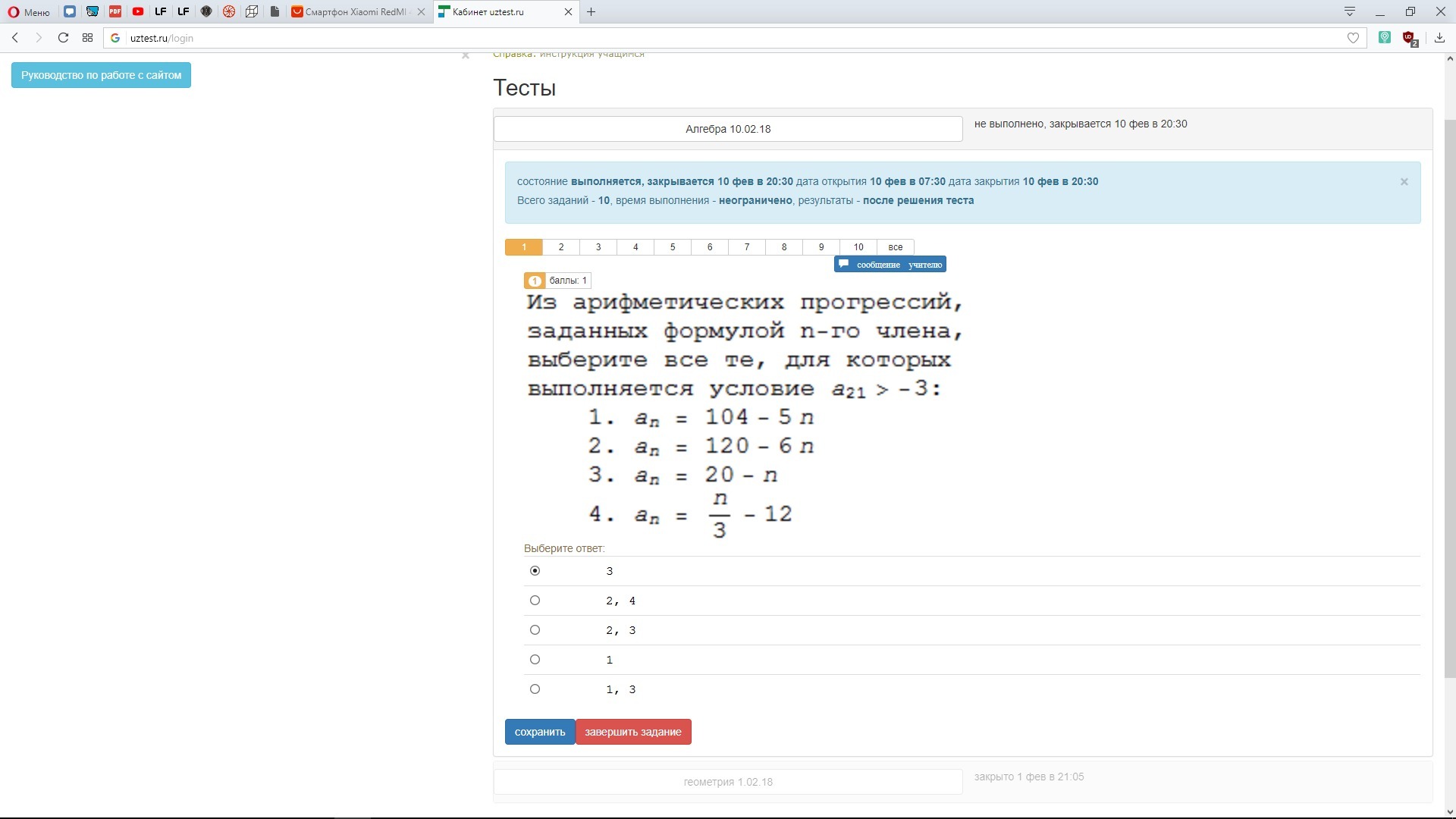The height and width of the screenshot is (819, 1456).
Task: Open the tab list menu dropdown
Action: [1350, 11]
